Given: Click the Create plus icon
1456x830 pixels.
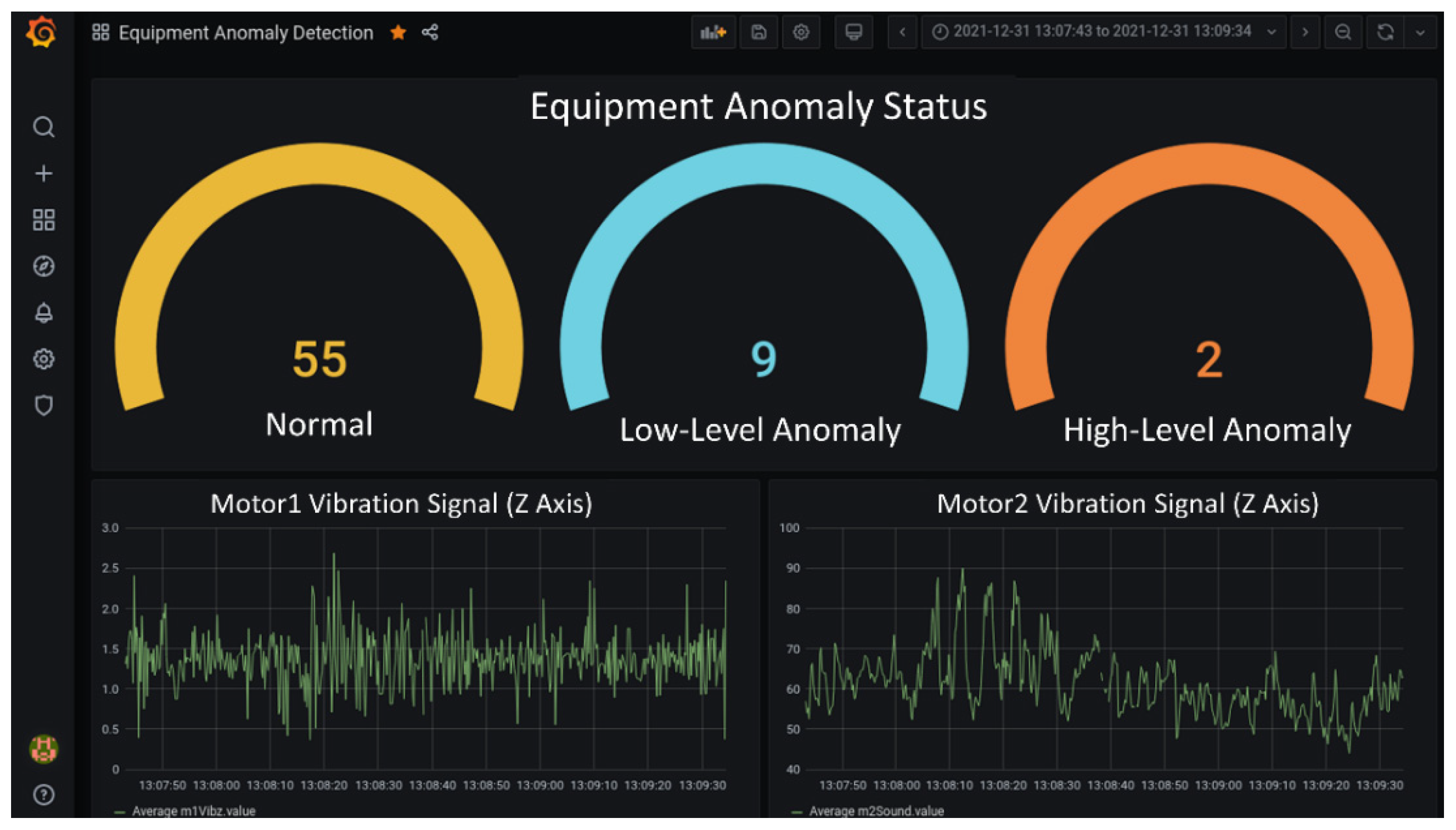Looking at the screenshot, I should [43, 173].
